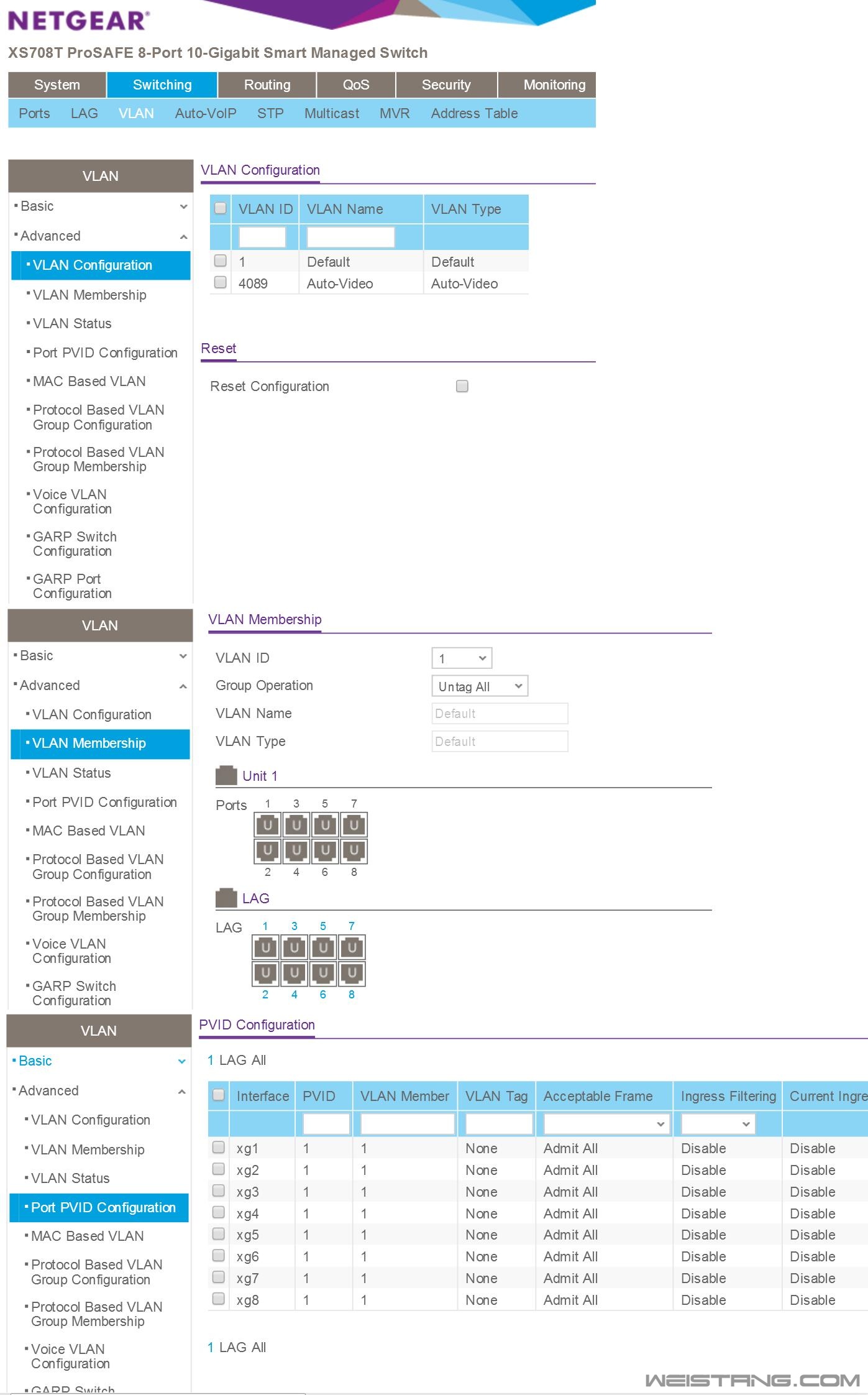Focus the VLAN ID input in VLAN Configuration

[x=262, y=237]
